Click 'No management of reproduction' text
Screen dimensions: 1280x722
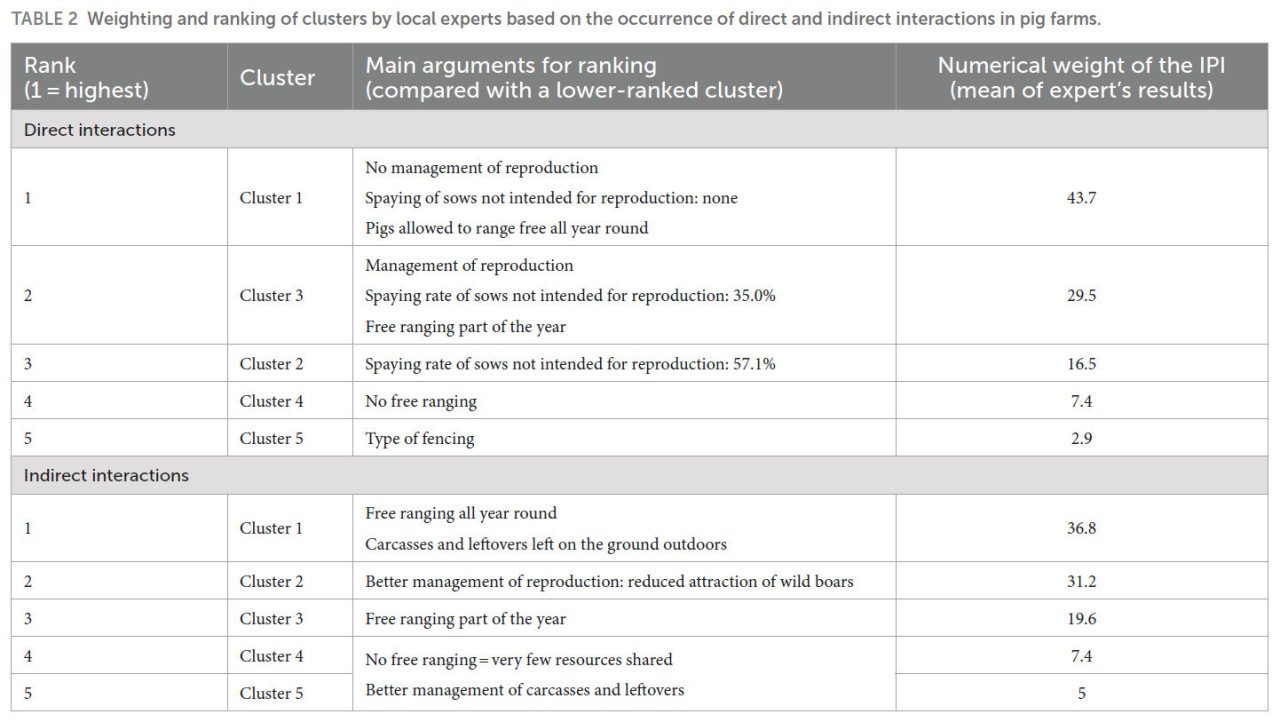point(482,168)
